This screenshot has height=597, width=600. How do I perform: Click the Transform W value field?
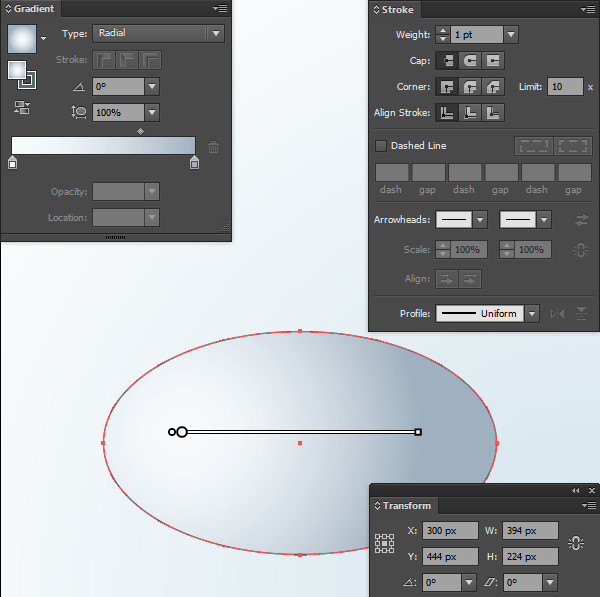point(530,531)
